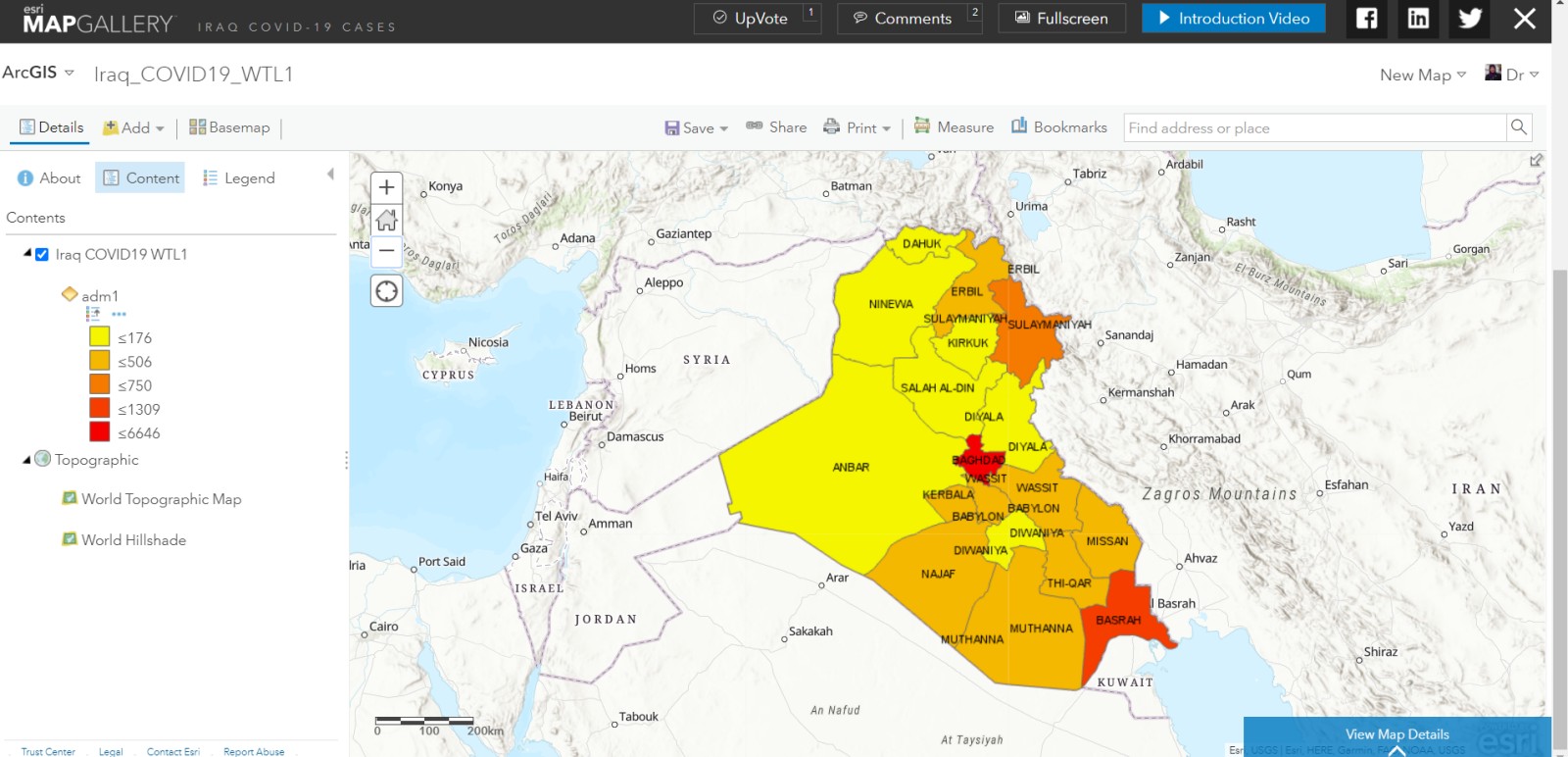The image size is (1568, 757).
Task: Open the ArcGIS dropdown menu
Action: click(38, 73)
